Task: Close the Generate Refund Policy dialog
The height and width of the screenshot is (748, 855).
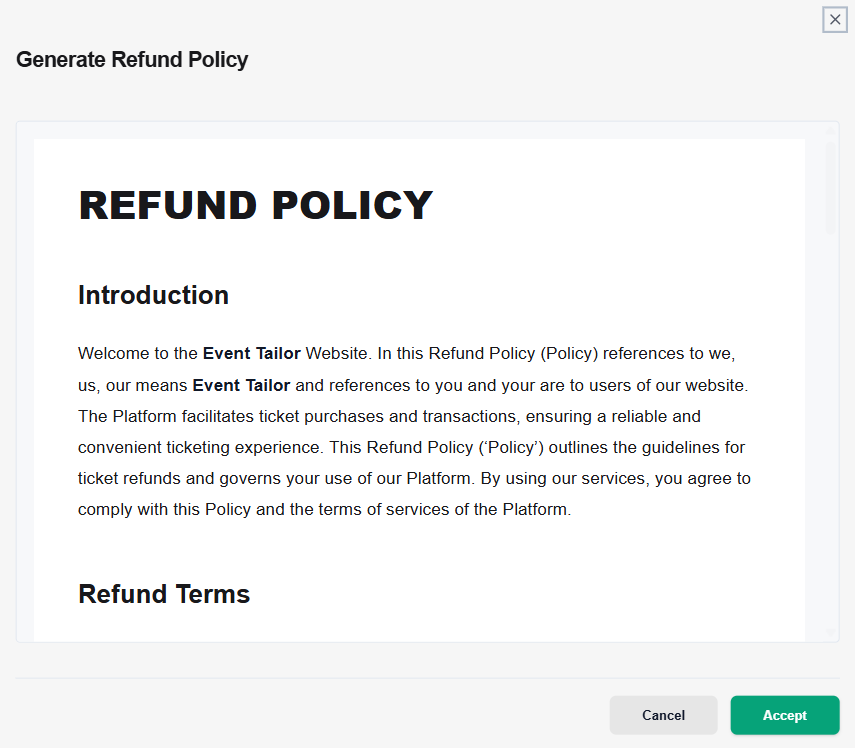Action: 835,20
